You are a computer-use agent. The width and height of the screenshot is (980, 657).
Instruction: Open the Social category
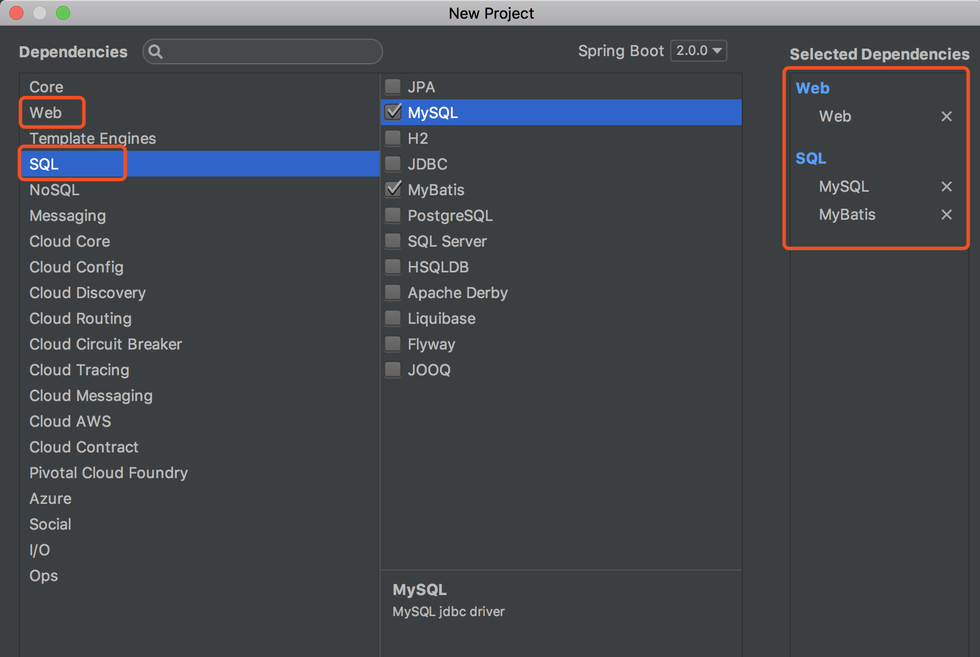(199, 524)
